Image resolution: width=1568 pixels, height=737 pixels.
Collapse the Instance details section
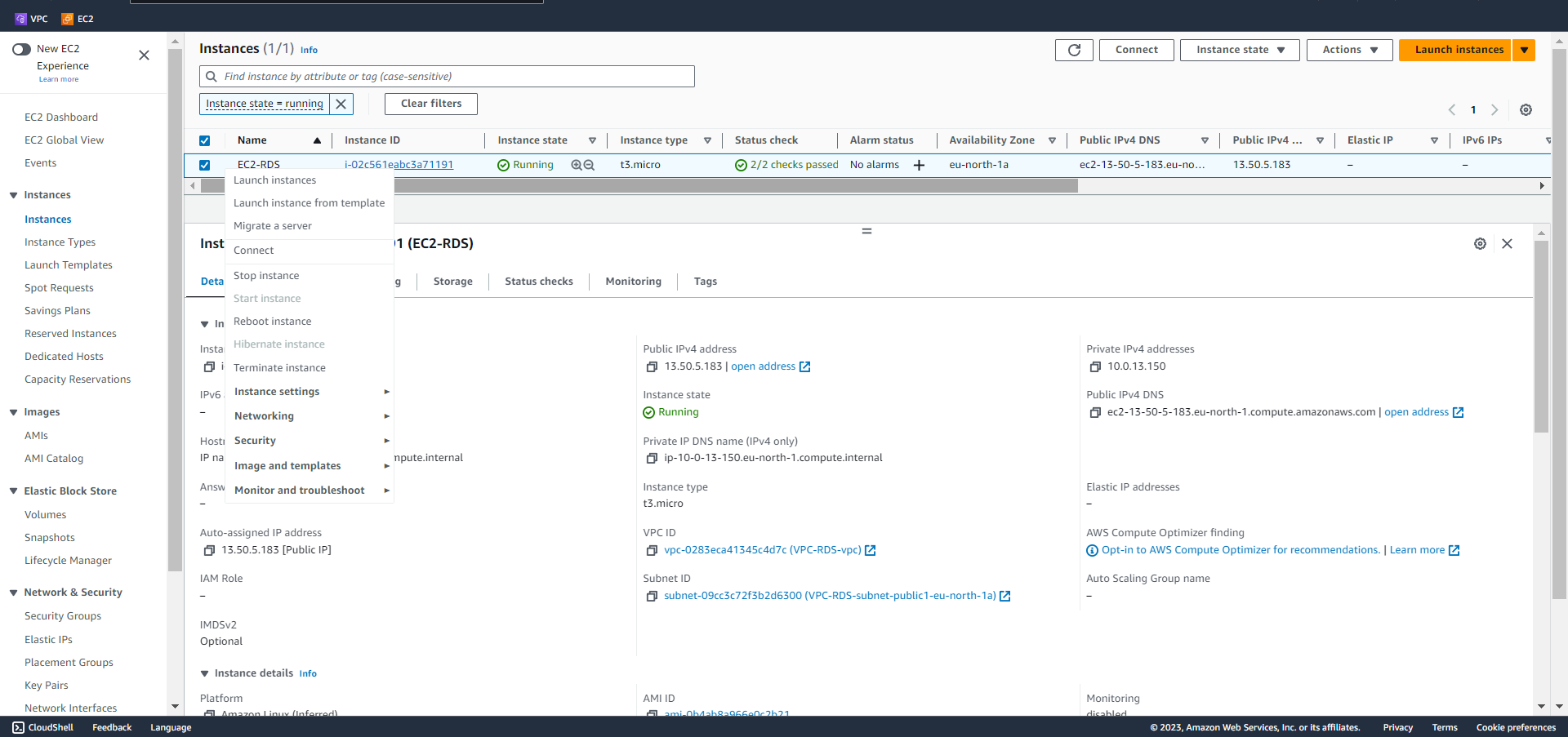click(204, 673)
